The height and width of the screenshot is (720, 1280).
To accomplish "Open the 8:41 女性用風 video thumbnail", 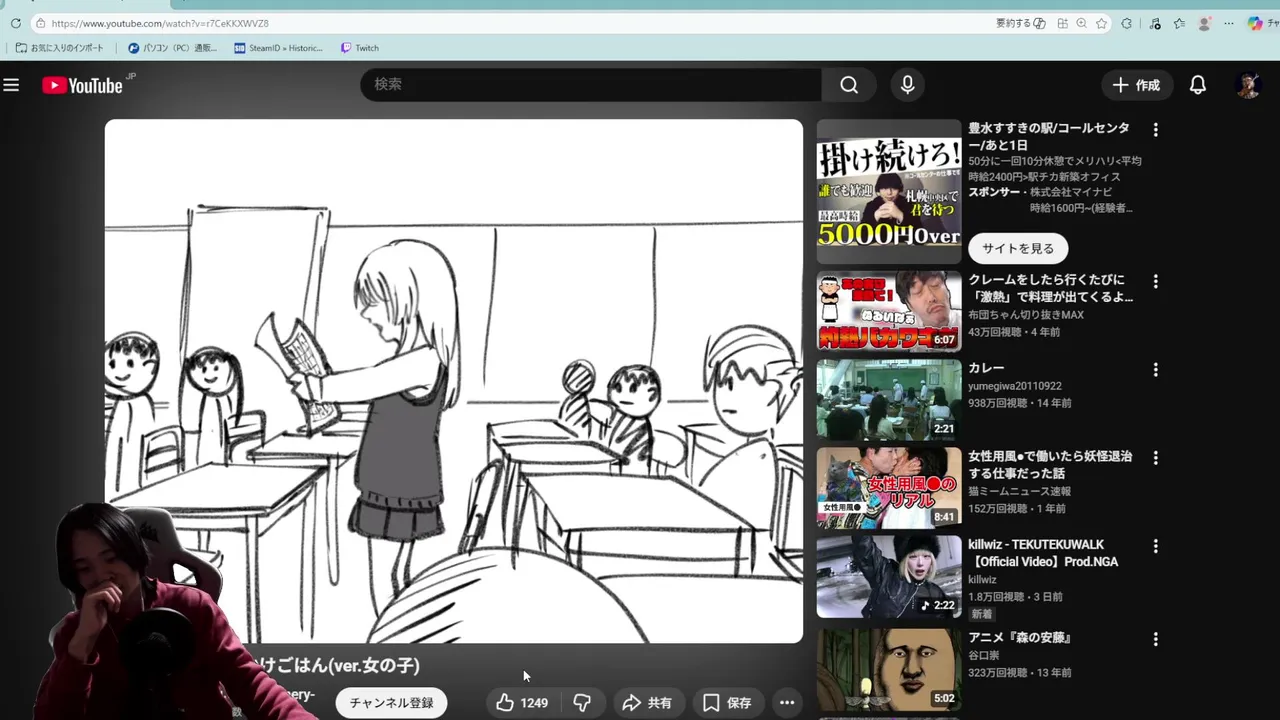I will (889, 488).
